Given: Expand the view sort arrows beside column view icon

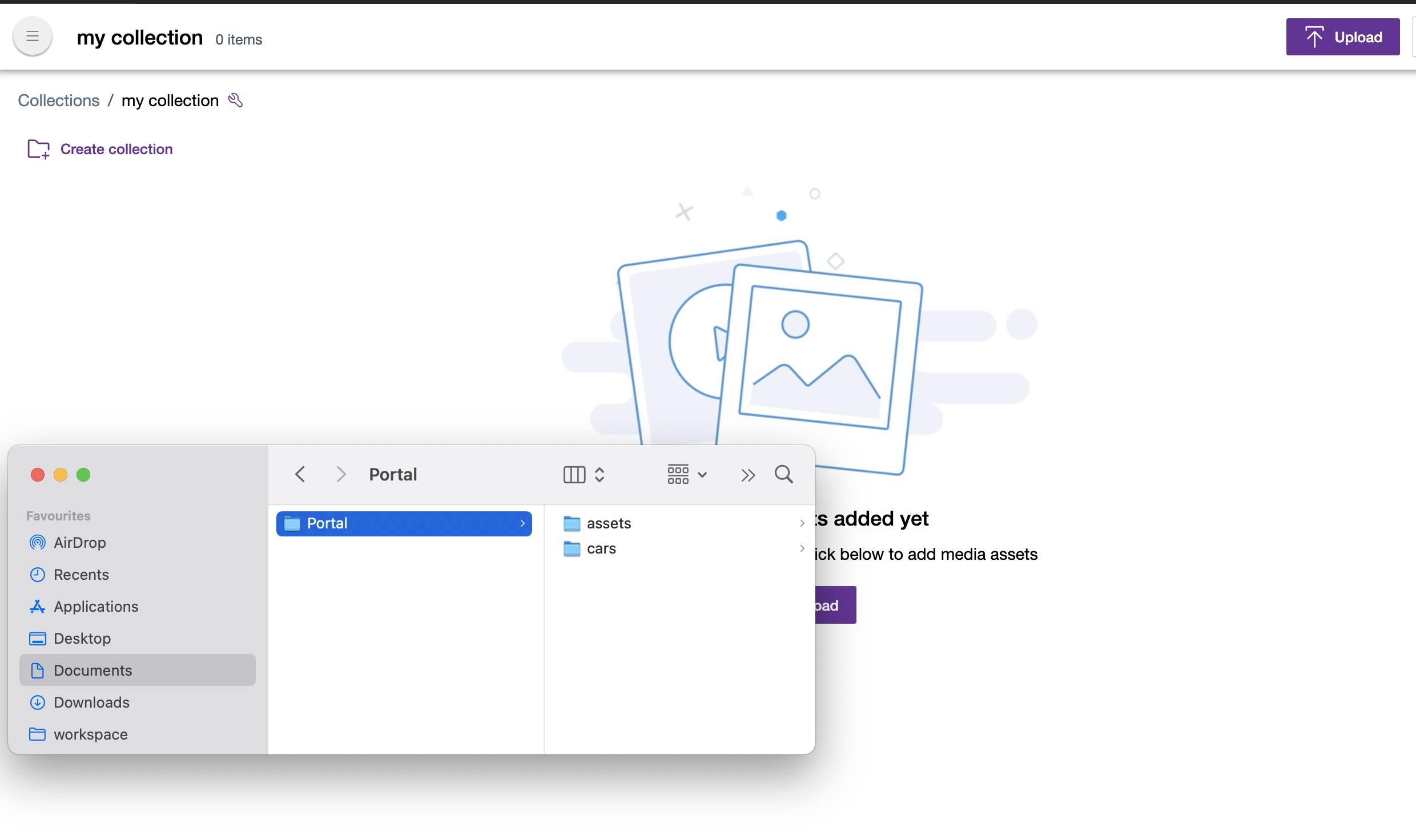Looking at the screenshot, I should 599,474.
